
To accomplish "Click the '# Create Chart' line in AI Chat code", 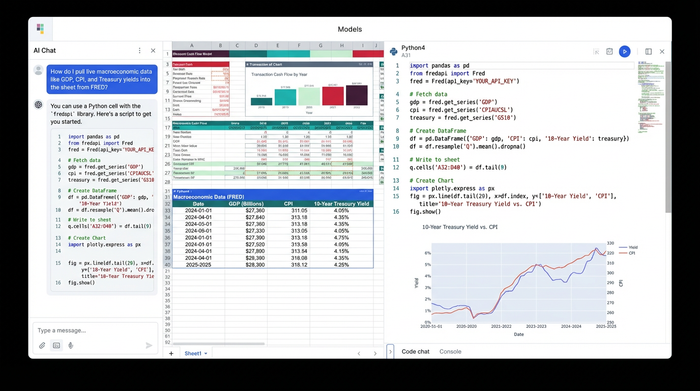I will [87, 238].
